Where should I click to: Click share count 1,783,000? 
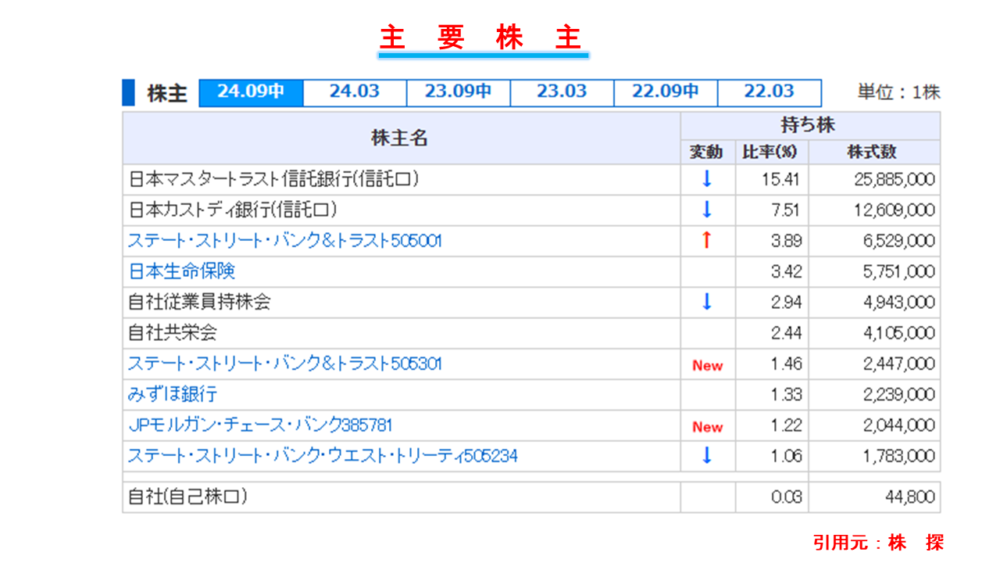[x=899, y=456]
